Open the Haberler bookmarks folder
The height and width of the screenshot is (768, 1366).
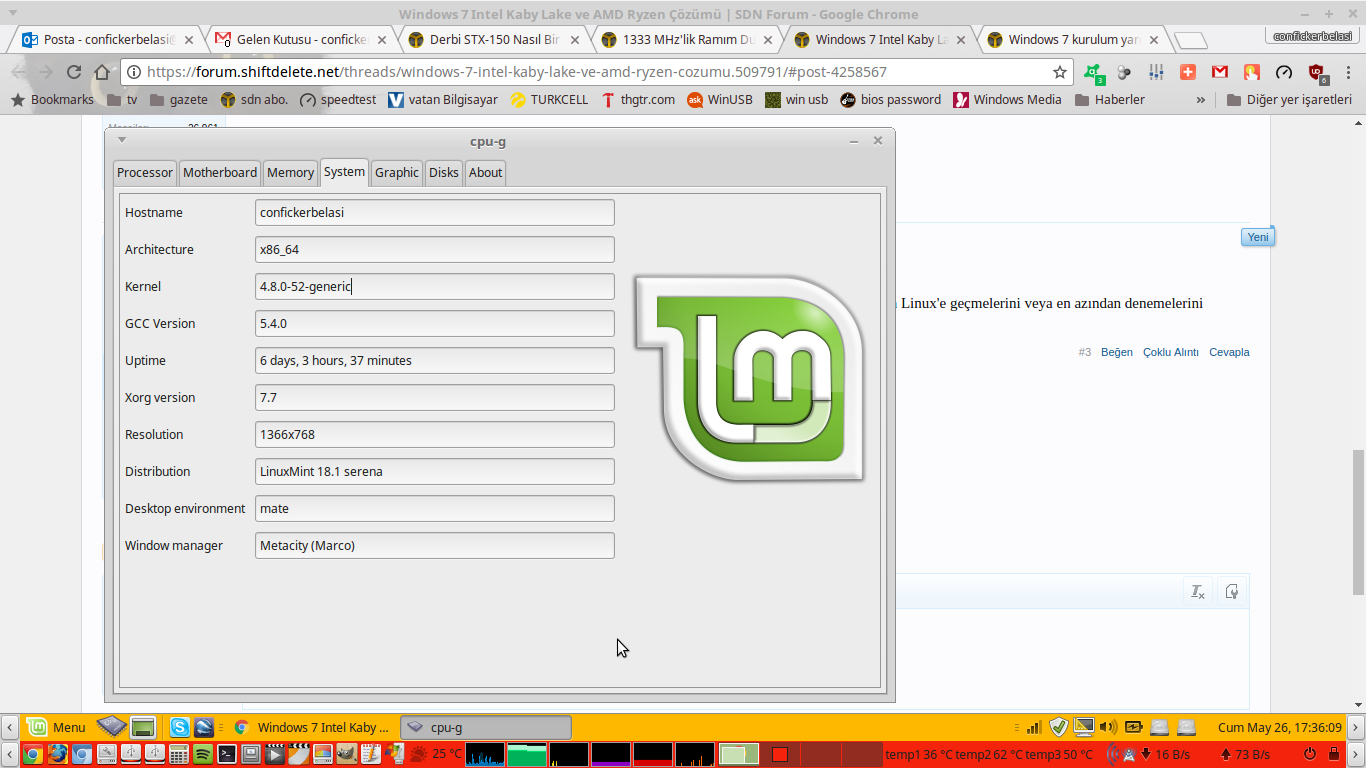(x=1109, y=99)
